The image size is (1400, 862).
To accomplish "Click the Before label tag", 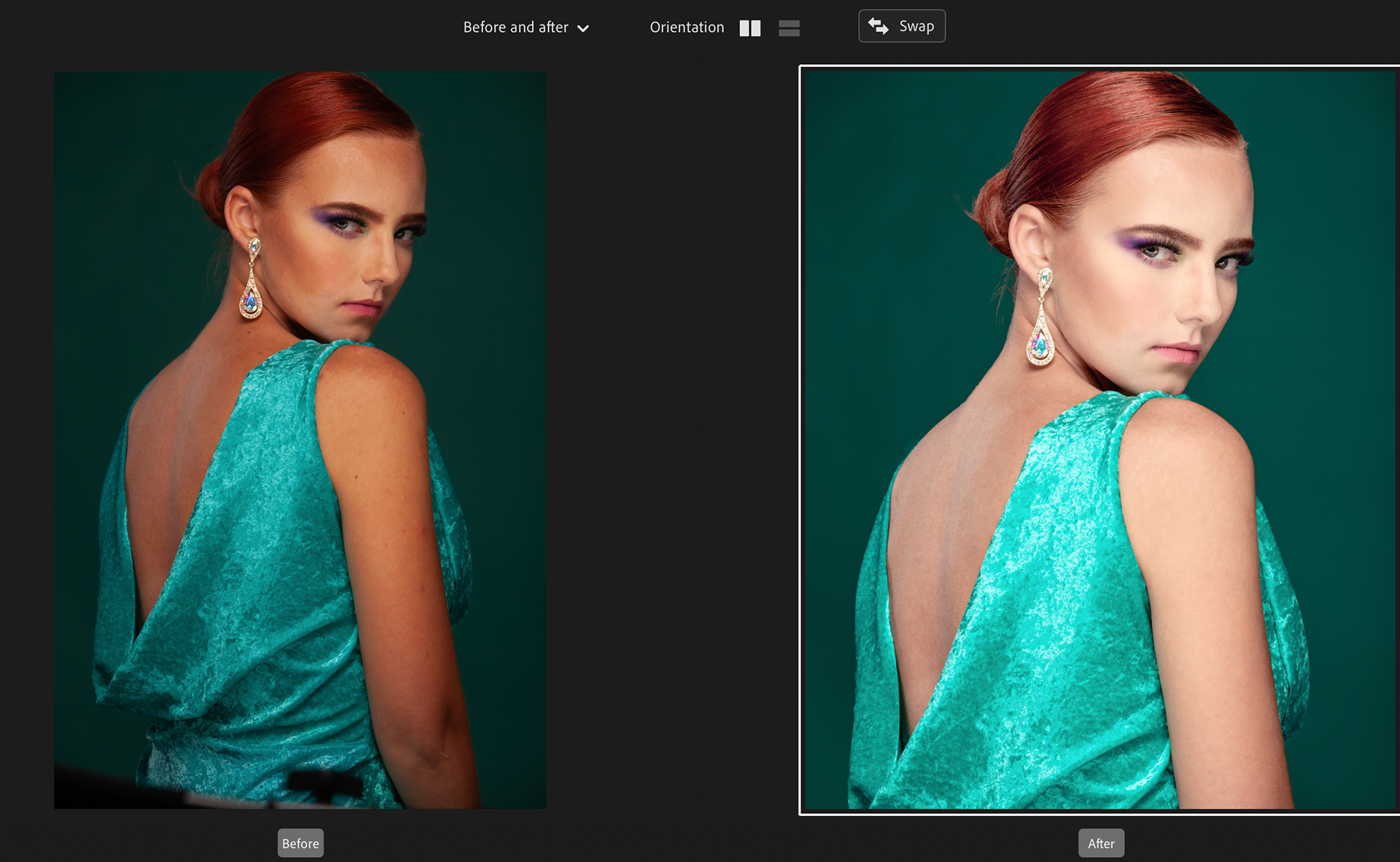I will point(300,843).
